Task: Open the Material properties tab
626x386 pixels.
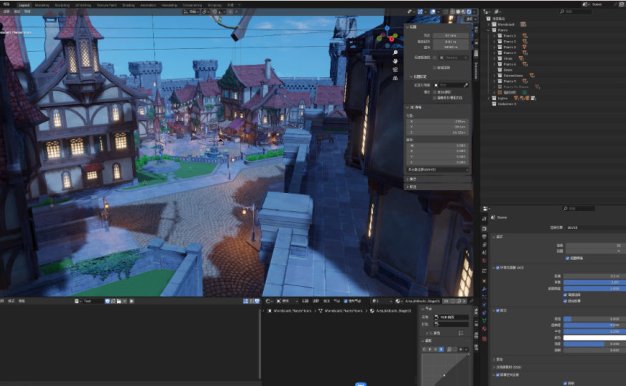Action: click(x=484, y=329)
